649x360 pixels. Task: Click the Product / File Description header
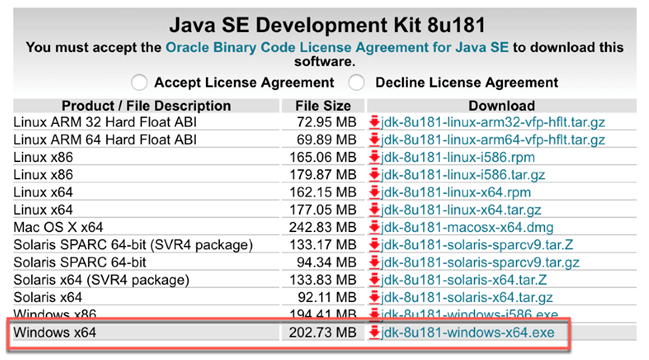[146, 106]
